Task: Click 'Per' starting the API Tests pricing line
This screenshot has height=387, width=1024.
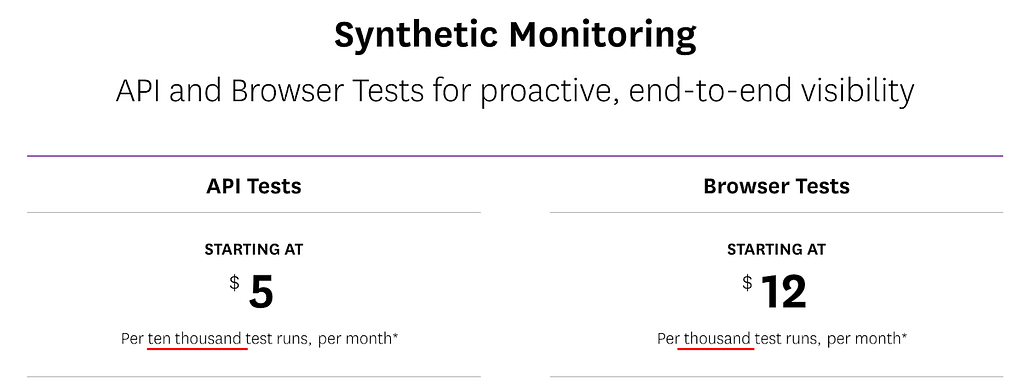Action: (x=132, y=339)
